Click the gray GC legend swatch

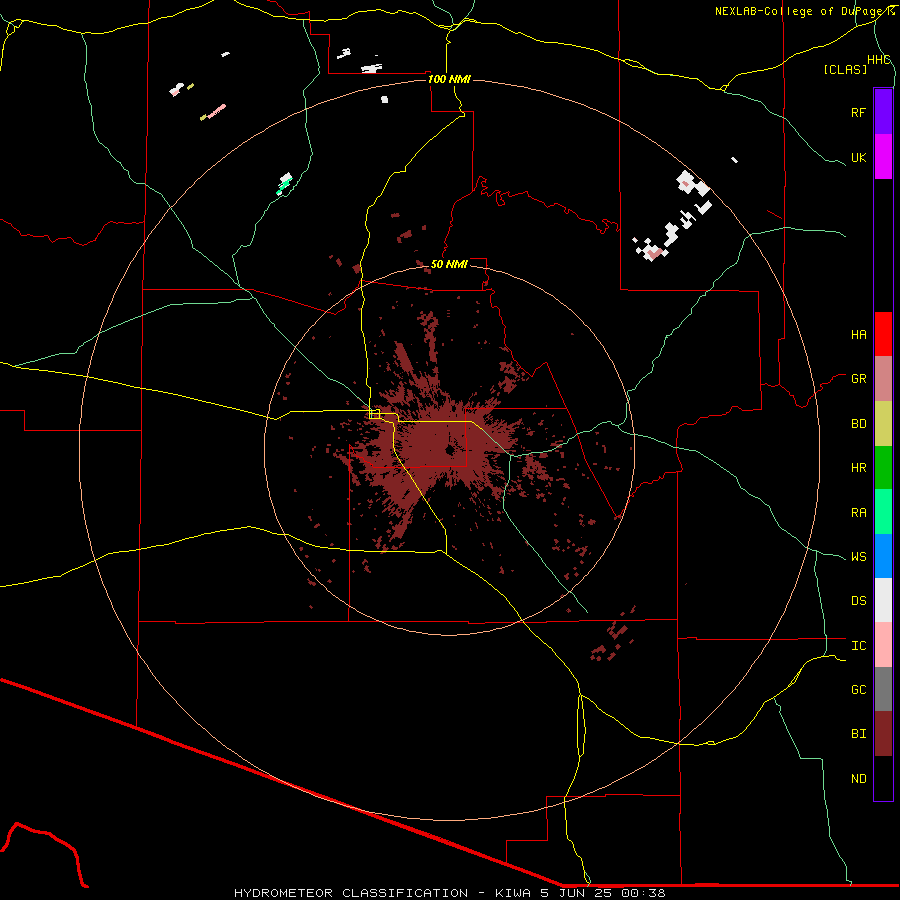883,689
